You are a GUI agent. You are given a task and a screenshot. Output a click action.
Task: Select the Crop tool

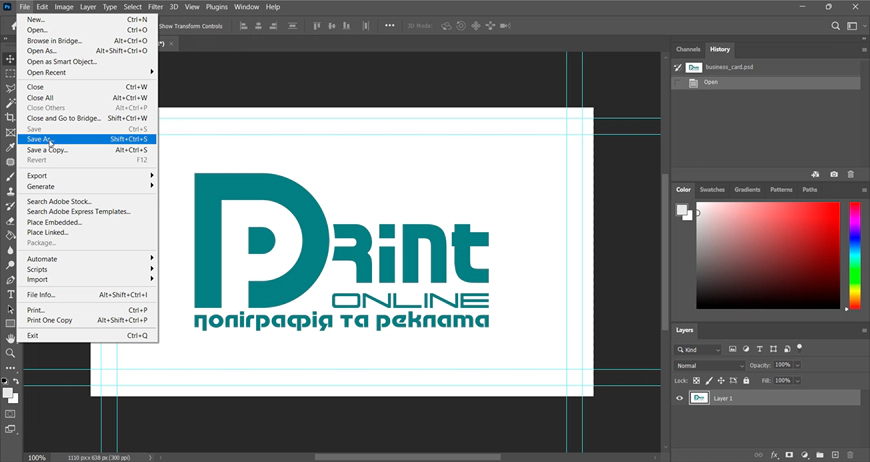click(10, 117)
